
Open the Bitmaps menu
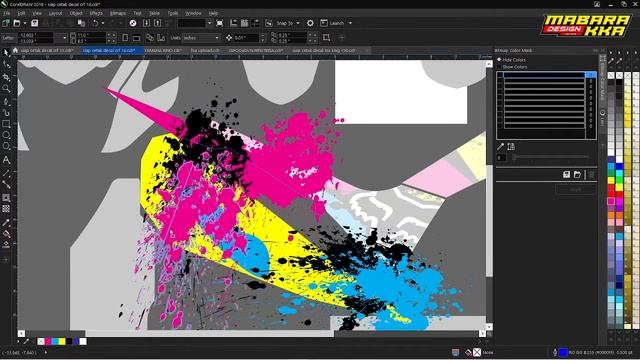click(118, 13)
